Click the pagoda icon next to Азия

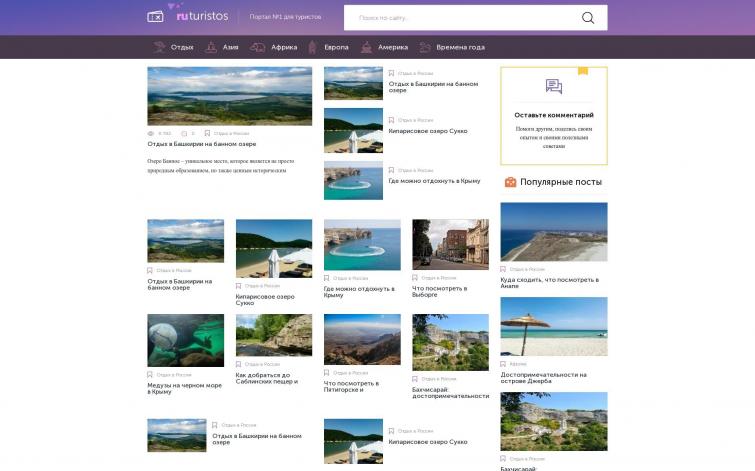pyautogui.click(x=211, y=47)
